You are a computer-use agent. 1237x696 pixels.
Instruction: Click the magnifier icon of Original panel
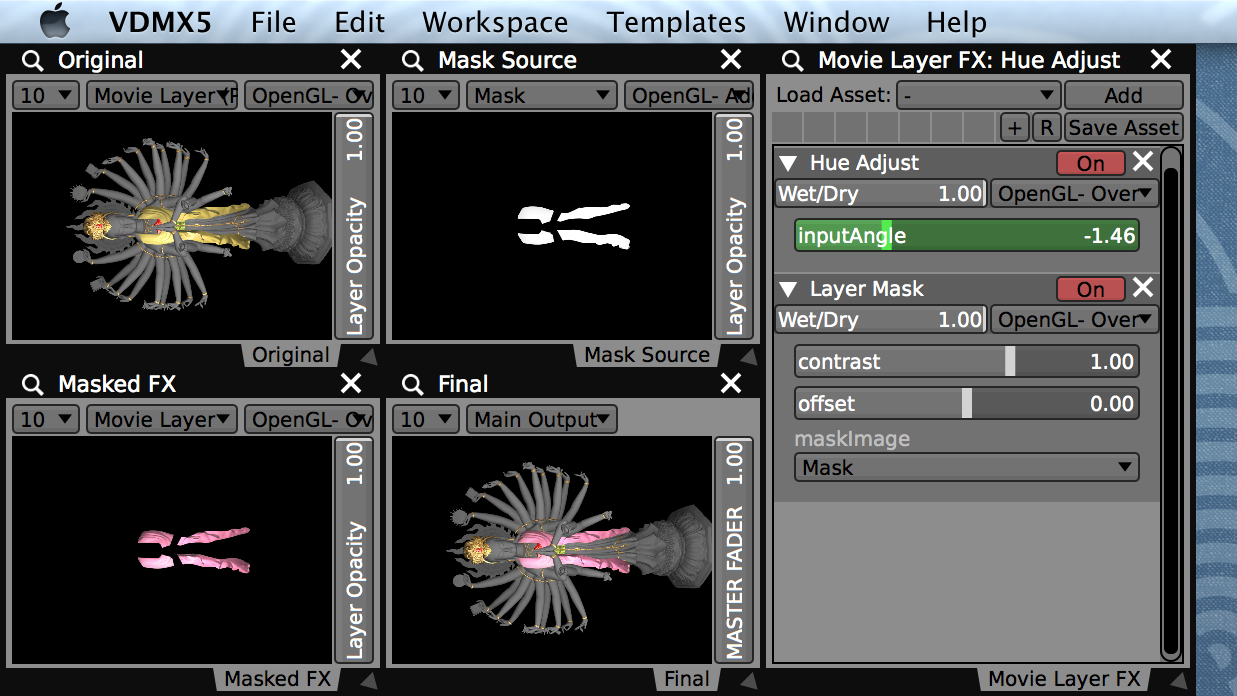[33, 61]
